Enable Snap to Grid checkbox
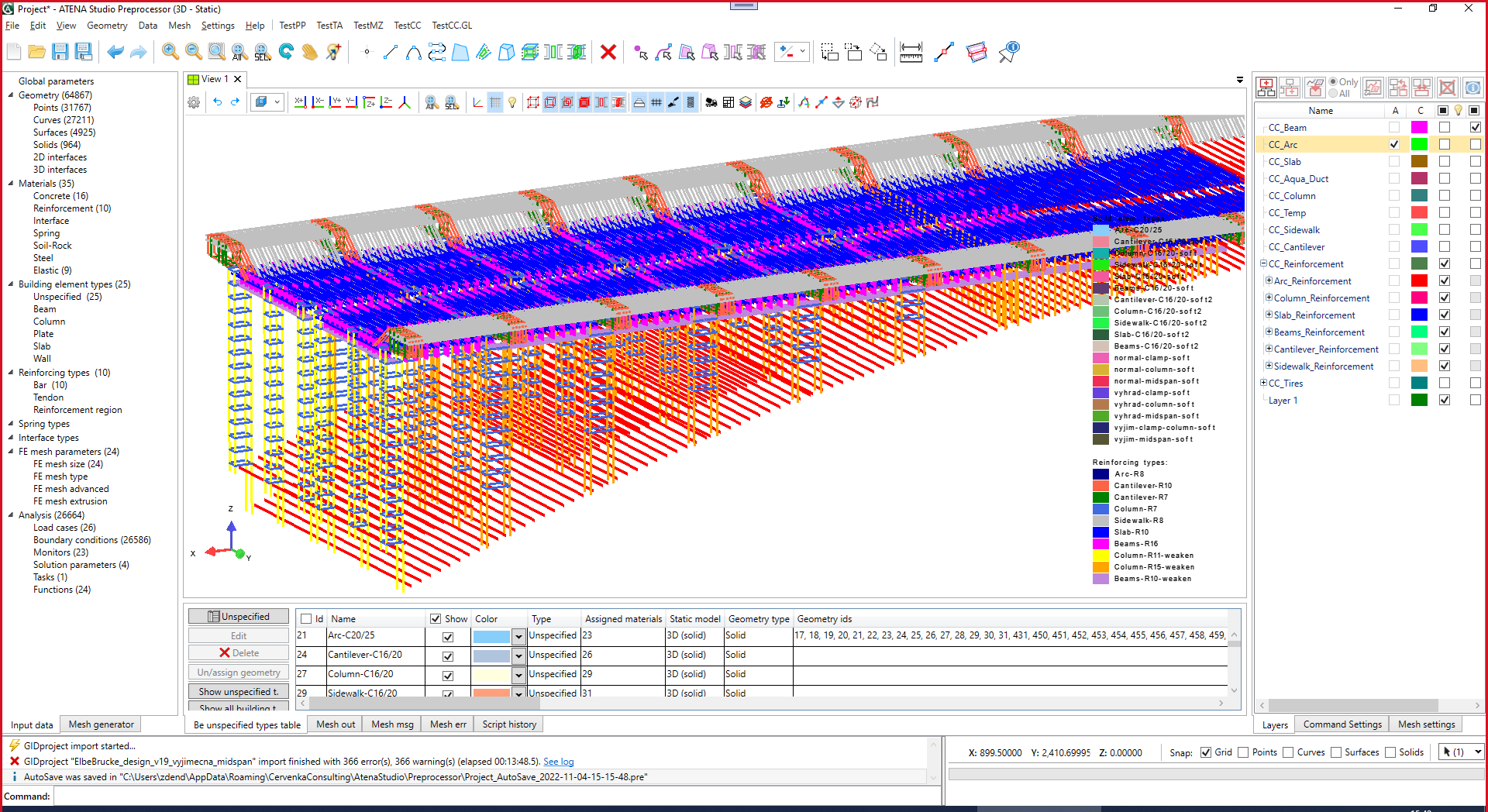1488x812 pixels. 1206,752
